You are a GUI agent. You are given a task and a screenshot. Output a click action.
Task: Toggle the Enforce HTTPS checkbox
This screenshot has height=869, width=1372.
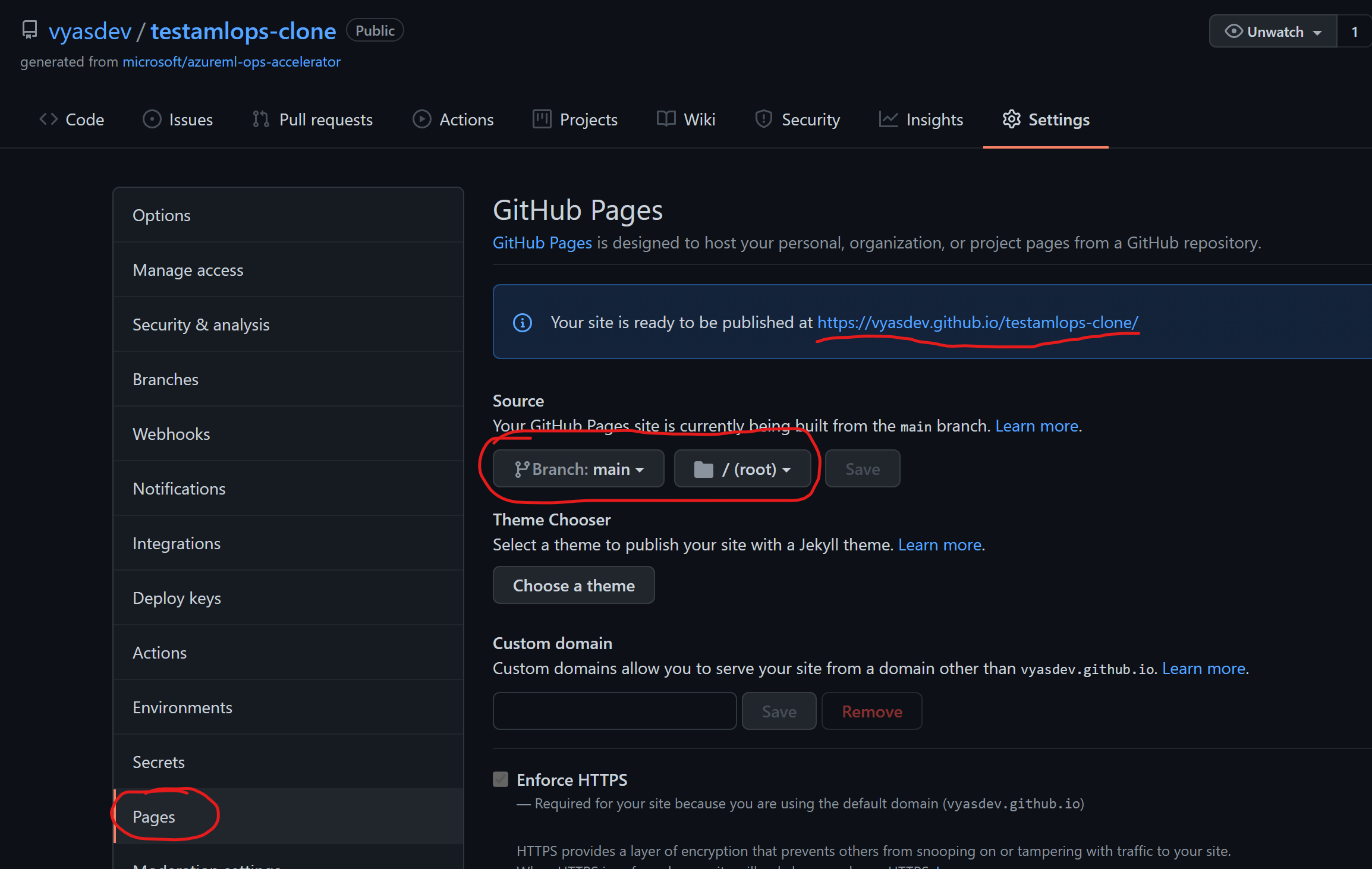[x=501, y=779]
